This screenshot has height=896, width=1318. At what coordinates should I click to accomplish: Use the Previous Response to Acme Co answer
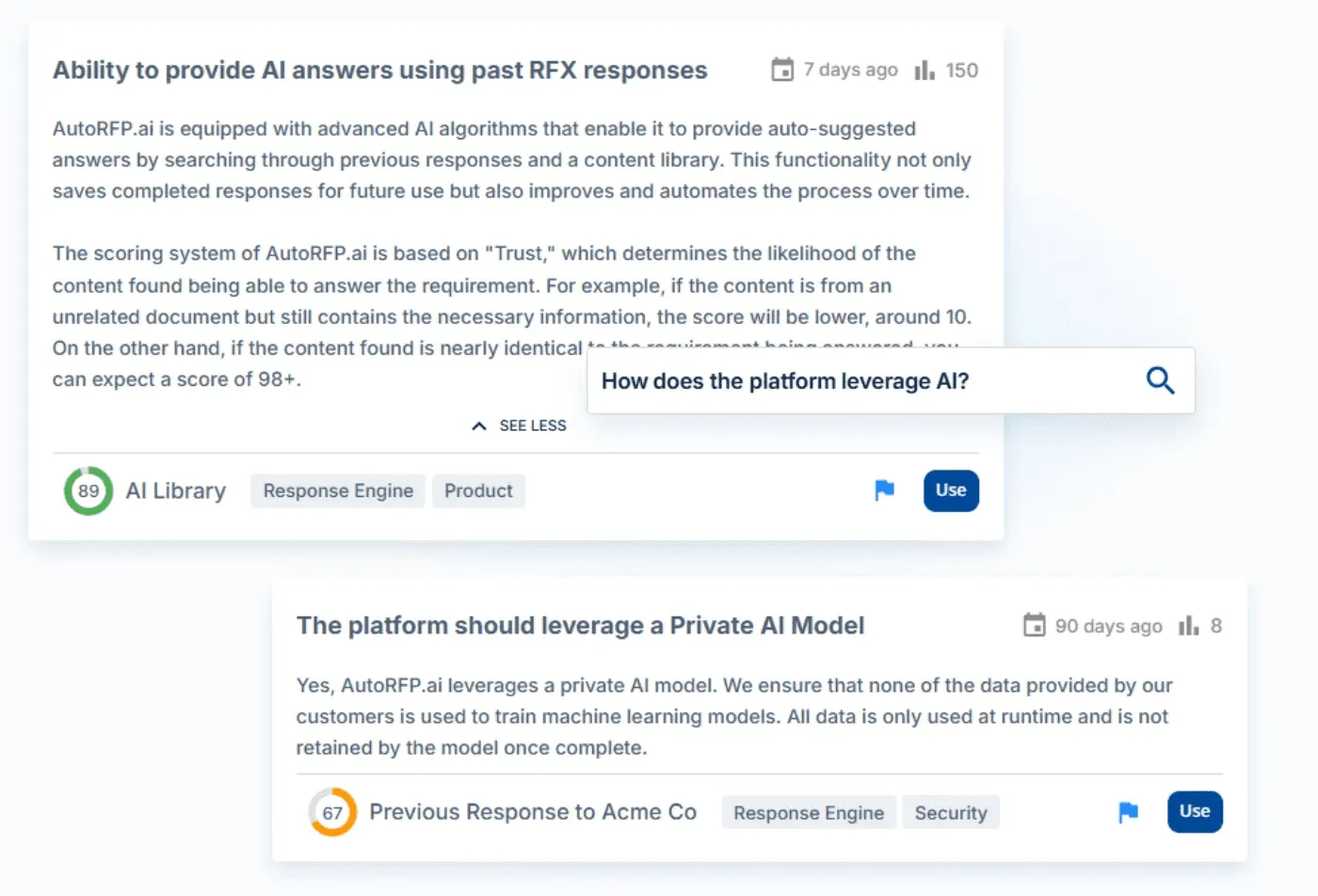(x=1195, y=811)
